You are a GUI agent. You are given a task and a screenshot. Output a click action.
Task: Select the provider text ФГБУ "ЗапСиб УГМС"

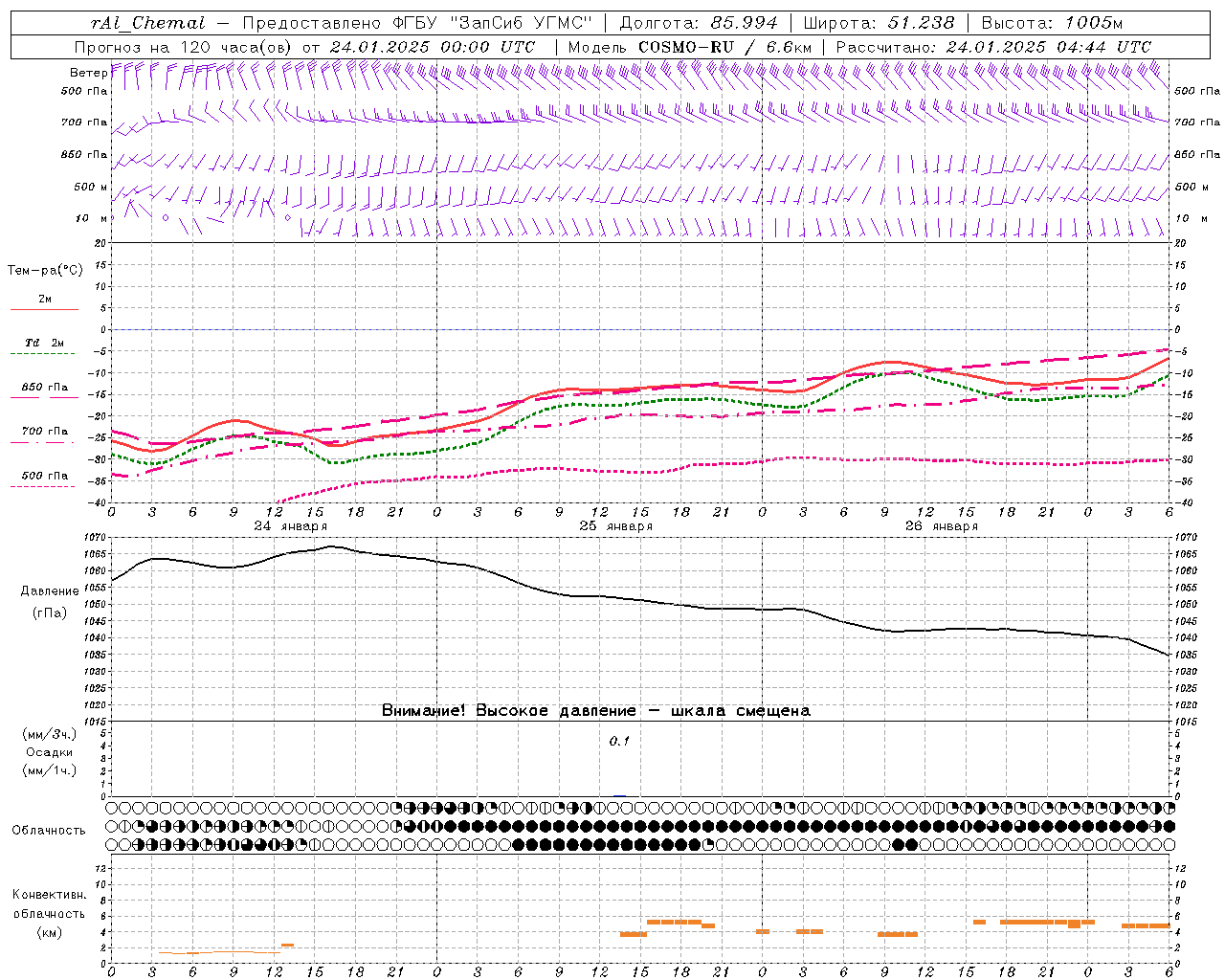pyautogui.click(x=492, y=23)
